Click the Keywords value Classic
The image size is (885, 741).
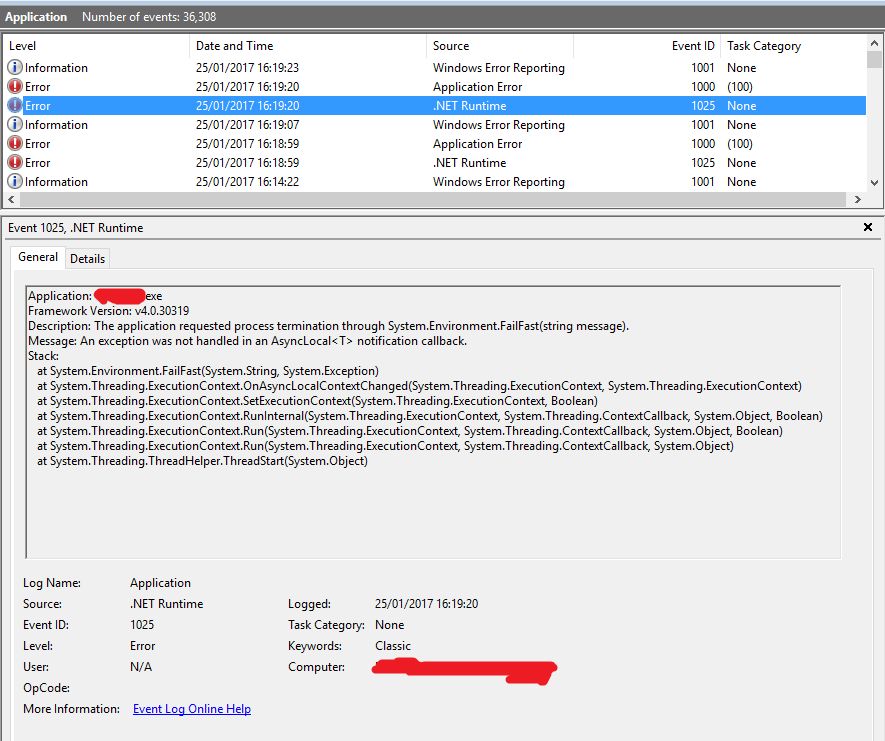pyautogui.click(x=393, y=646)
